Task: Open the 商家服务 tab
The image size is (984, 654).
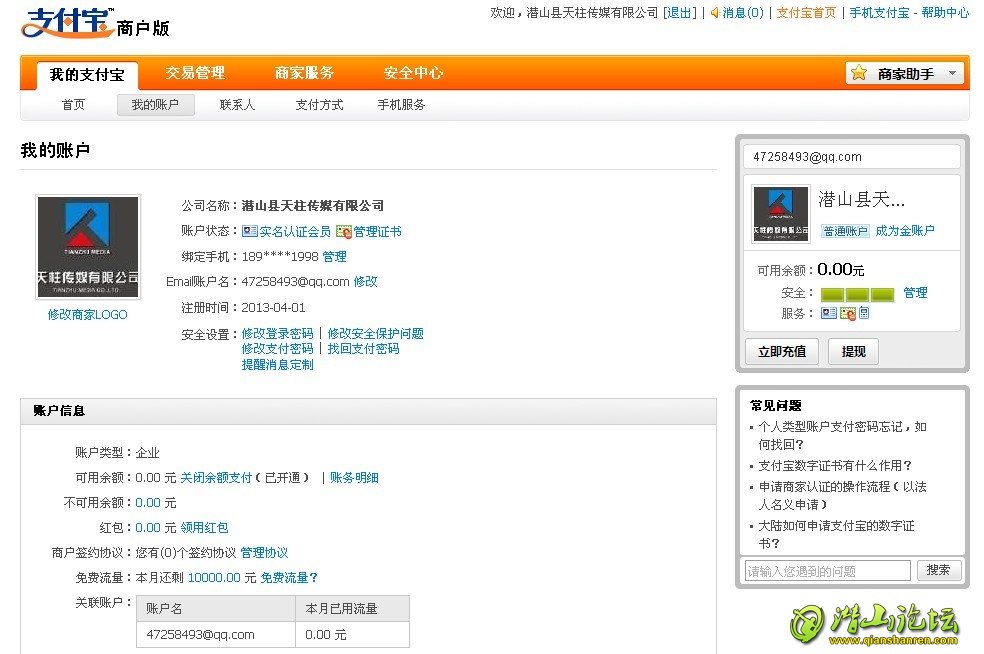Action: [x=304, y=73]
